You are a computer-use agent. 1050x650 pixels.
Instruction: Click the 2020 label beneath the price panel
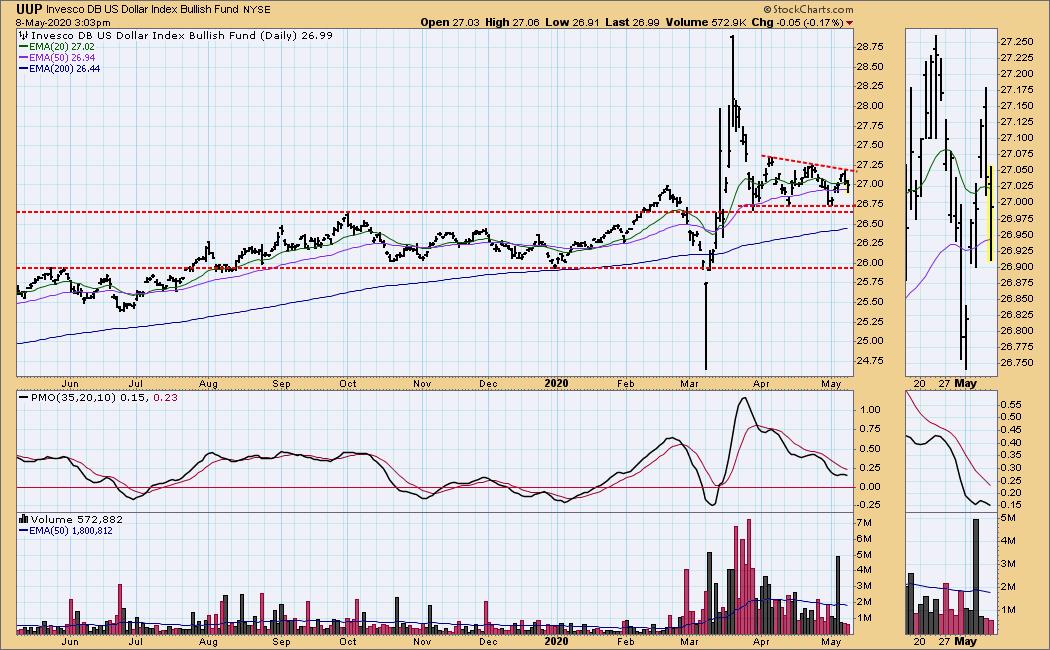pos(556,384)
